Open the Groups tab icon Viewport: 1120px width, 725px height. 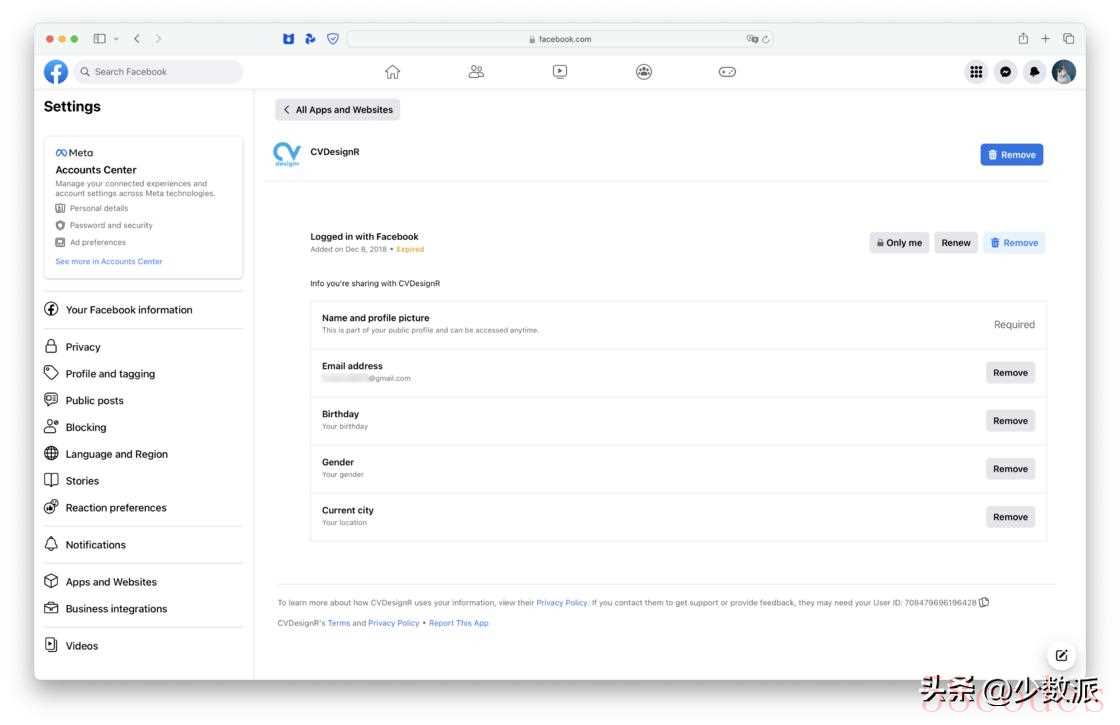coord(644,71)
